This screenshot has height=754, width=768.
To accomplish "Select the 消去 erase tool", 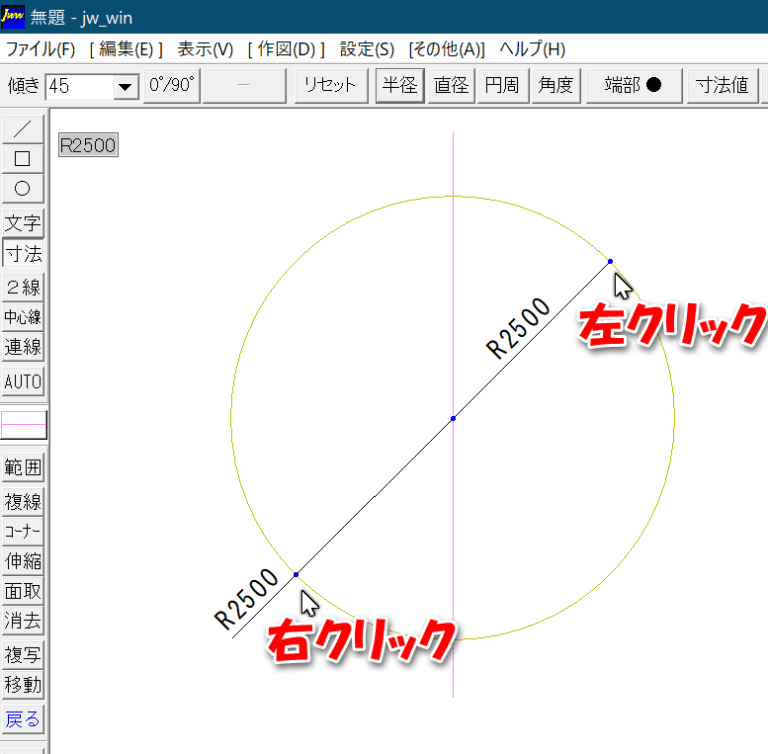I will point(23,621).
